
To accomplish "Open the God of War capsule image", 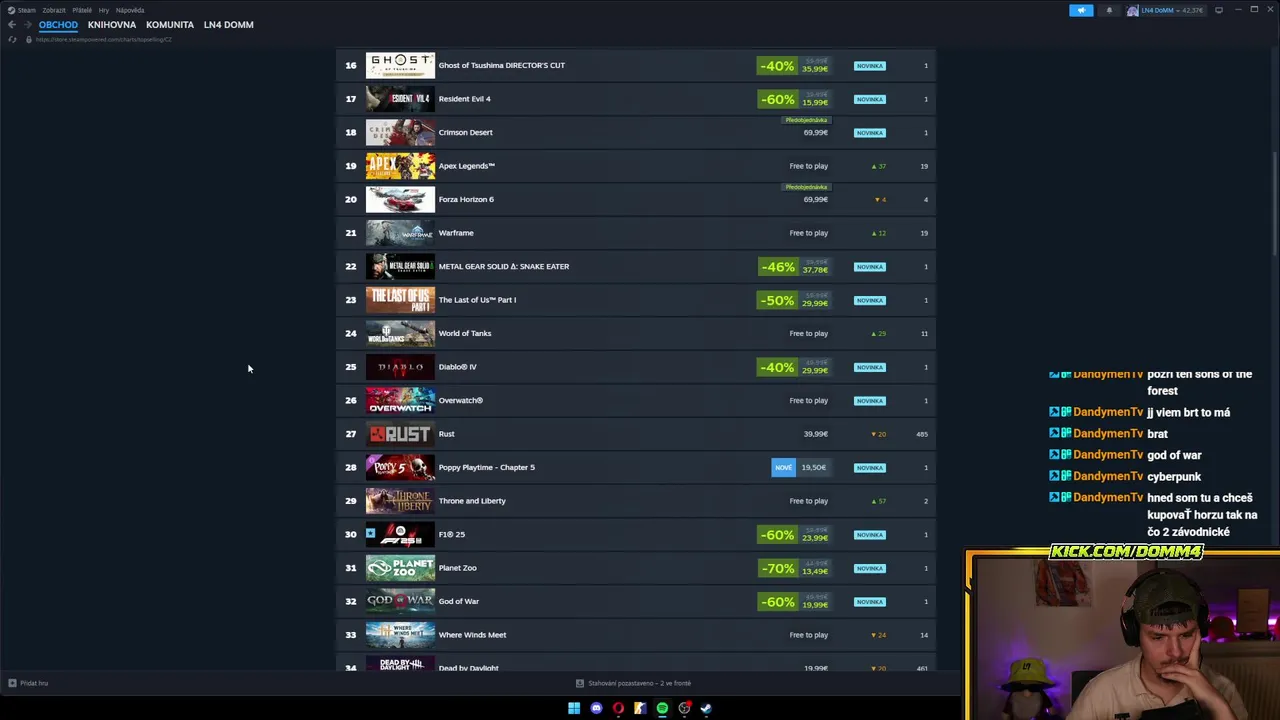I will pyautogui.click(x=400, y=602).
